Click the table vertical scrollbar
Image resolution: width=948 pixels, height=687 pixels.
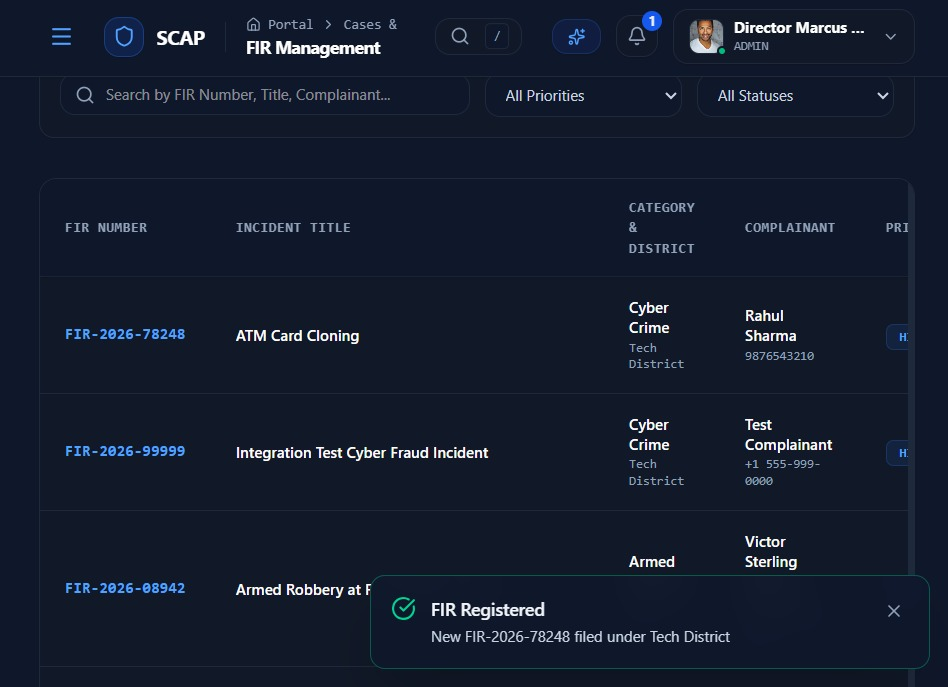point(911,432)
